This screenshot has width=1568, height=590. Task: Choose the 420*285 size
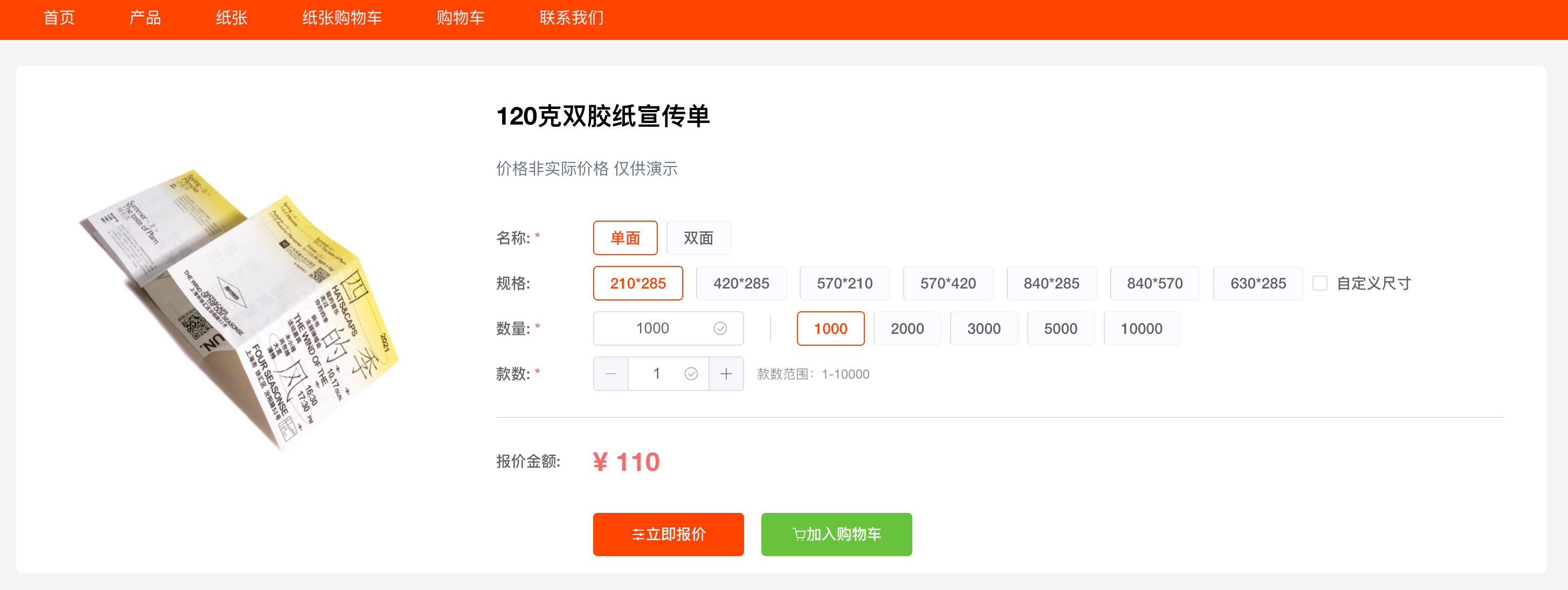tap(741, 283)
